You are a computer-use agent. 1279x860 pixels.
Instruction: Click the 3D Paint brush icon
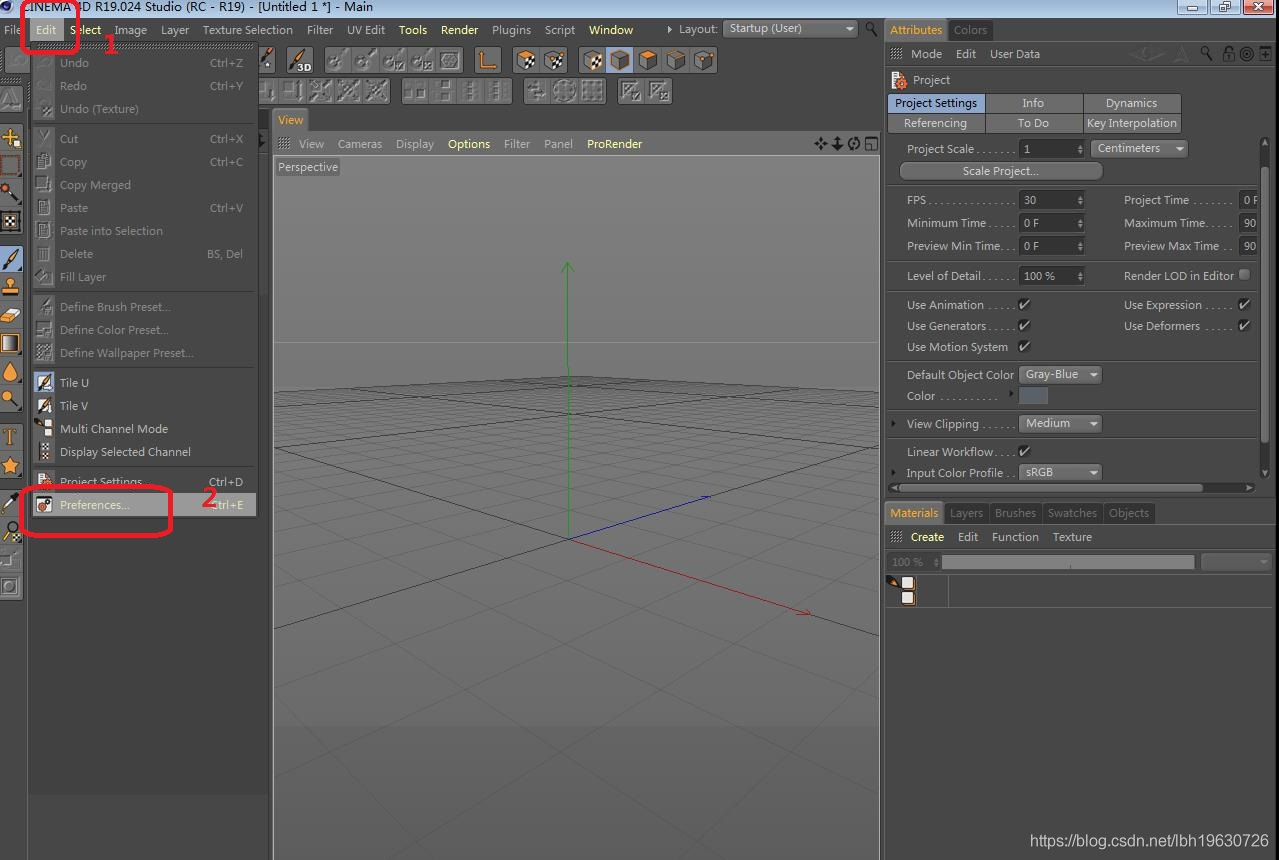click(300, 61)
